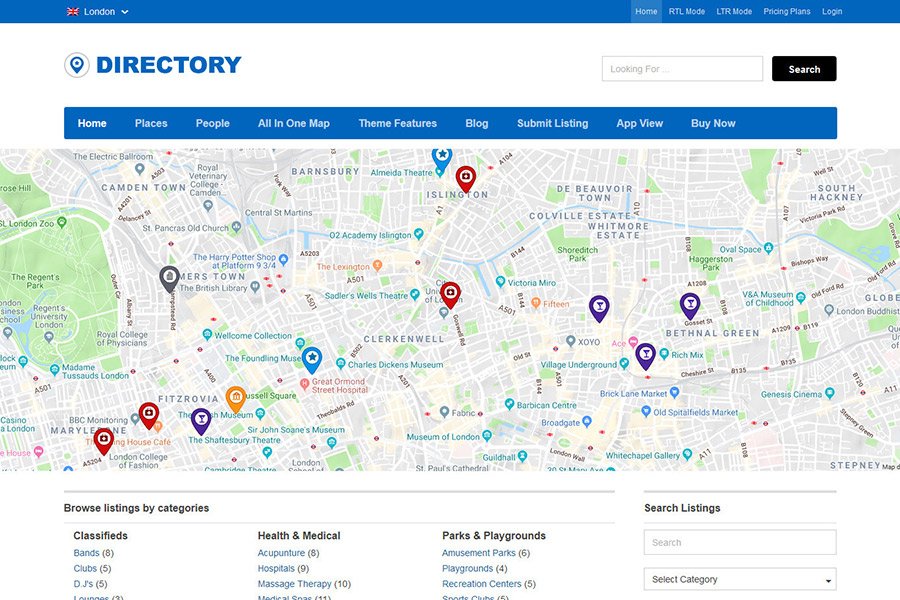The image size is (900, 600).
Task: Select the orange museum marker near Russell Square
Action: click(x=235, y=399)
